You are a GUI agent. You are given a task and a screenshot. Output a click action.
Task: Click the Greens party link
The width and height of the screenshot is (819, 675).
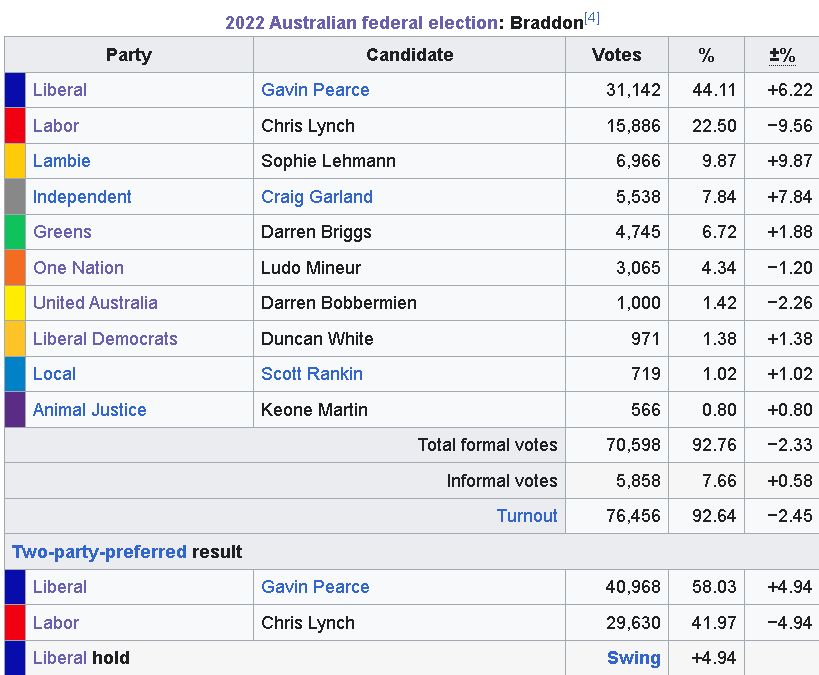62,232
